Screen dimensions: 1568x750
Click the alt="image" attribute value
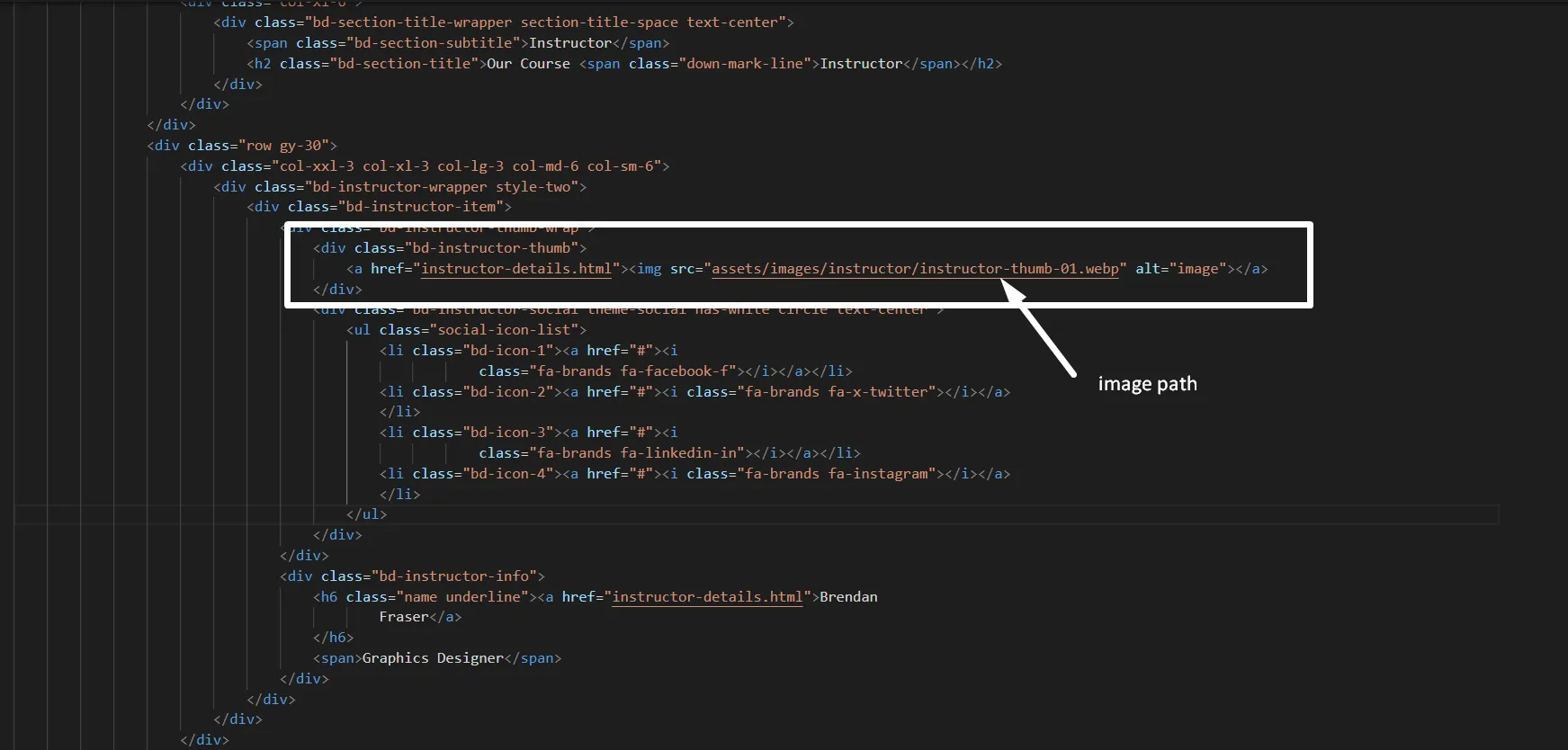[1197, 269]
